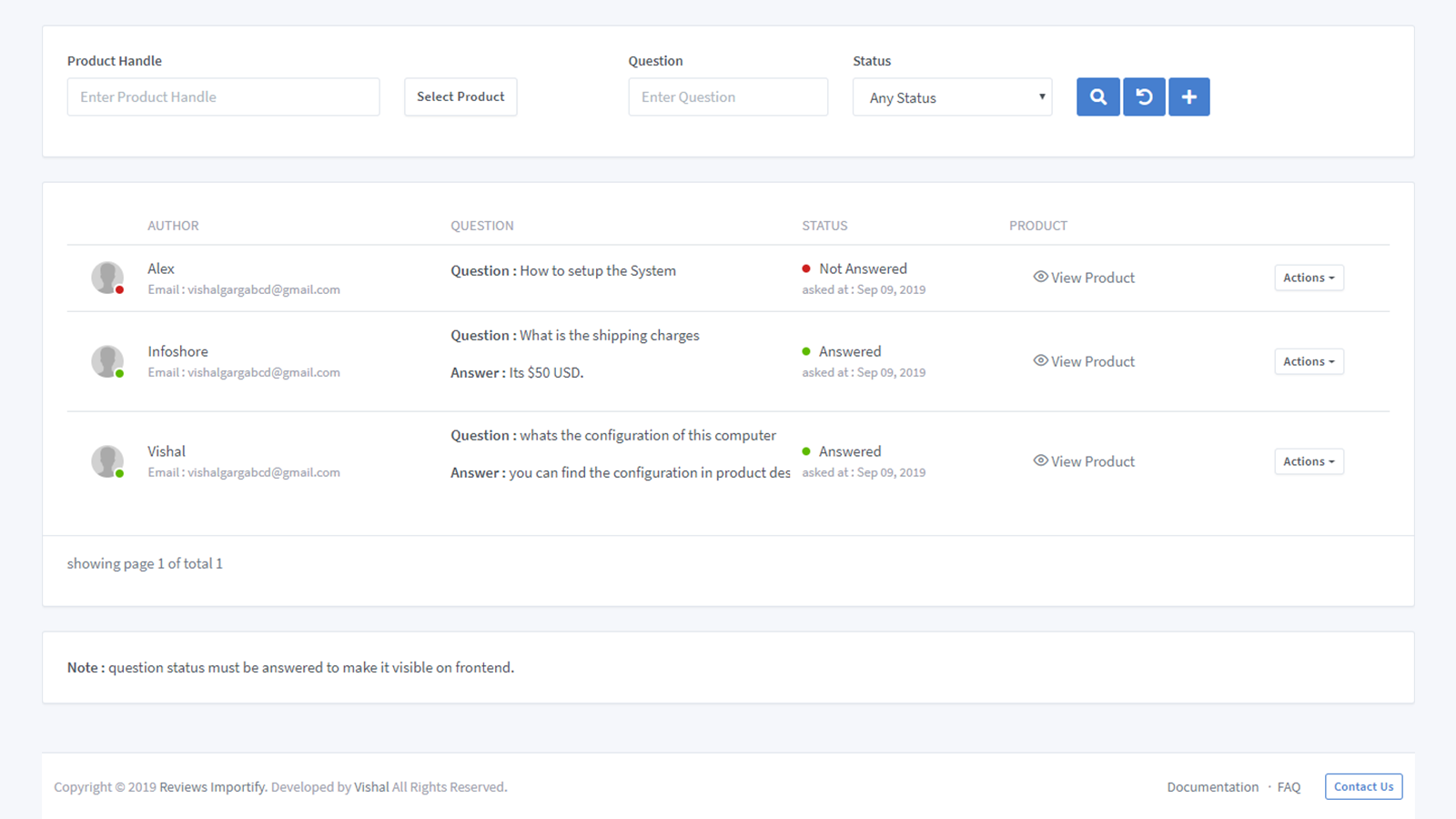Click the blue search magnifier icon
The height and width of the screenshot is (819, 1456).
point(1097,96)
